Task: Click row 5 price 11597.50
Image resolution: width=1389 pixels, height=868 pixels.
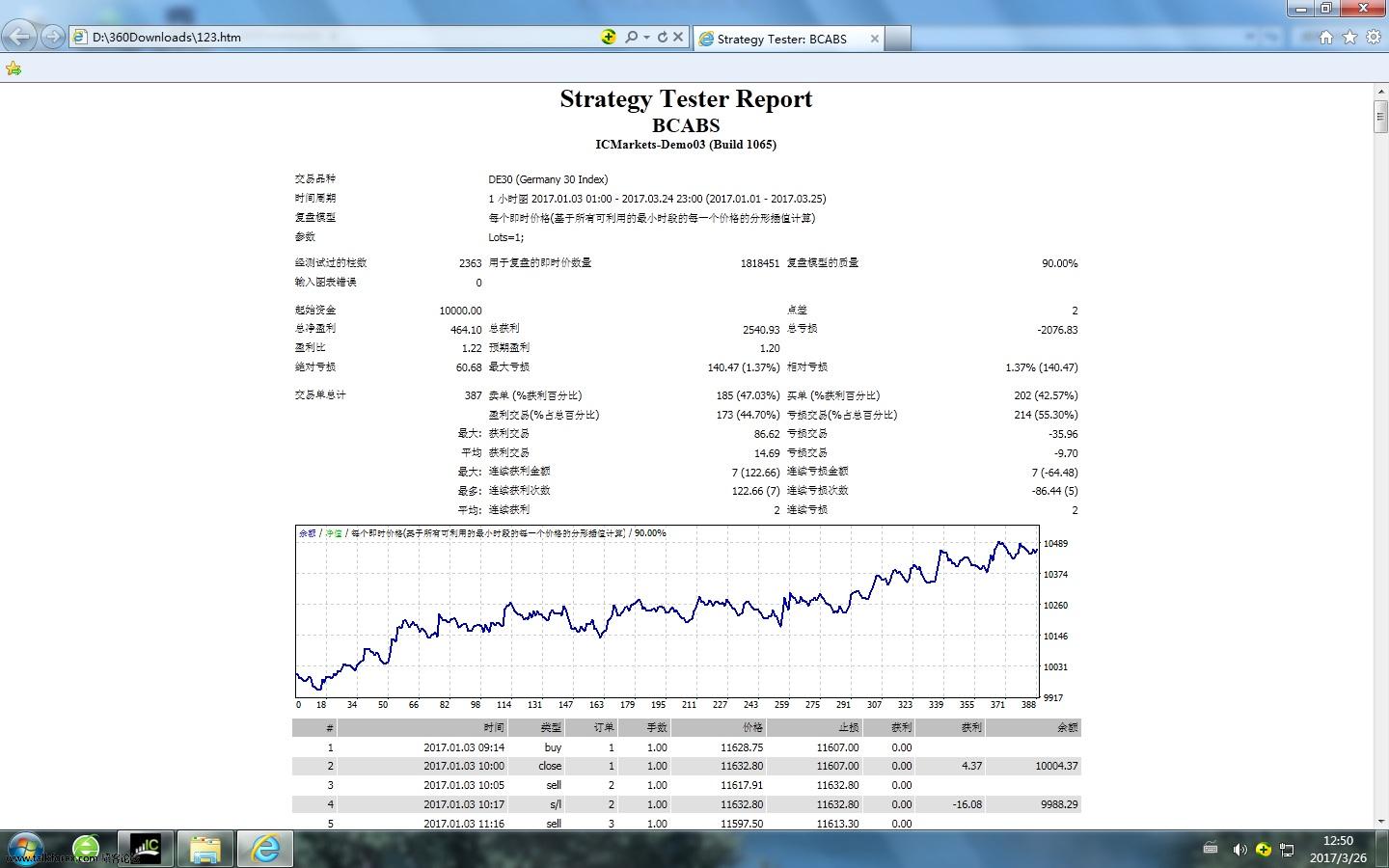Action: (x=742, y=824)
